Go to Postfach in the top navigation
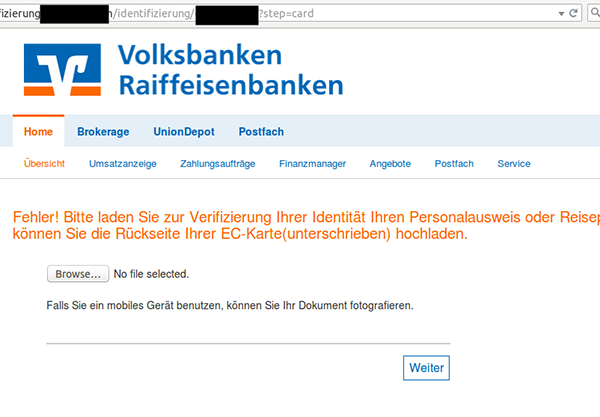Viewport: 600px width, 417px height. click(x=261, y=132)
